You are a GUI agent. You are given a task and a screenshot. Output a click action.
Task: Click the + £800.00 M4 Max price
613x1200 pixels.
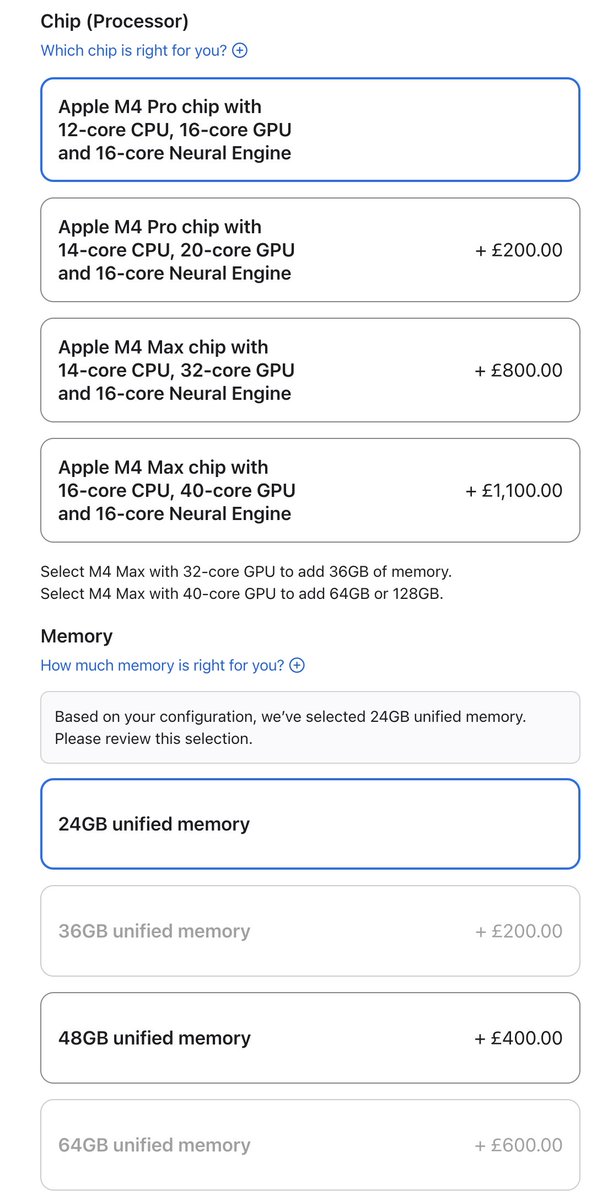[518, 370]
